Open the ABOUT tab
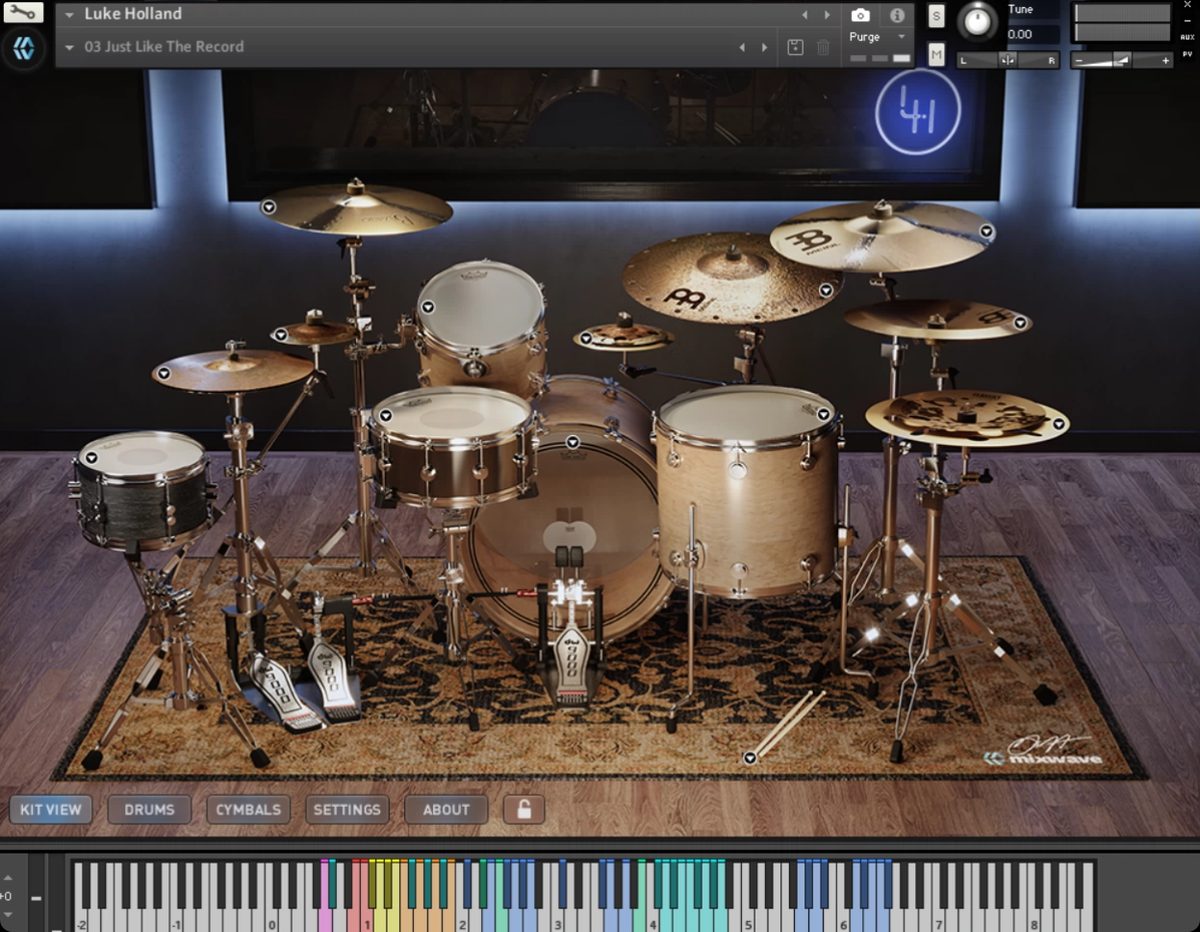The image size is (1200, 932). coord(446,809)
